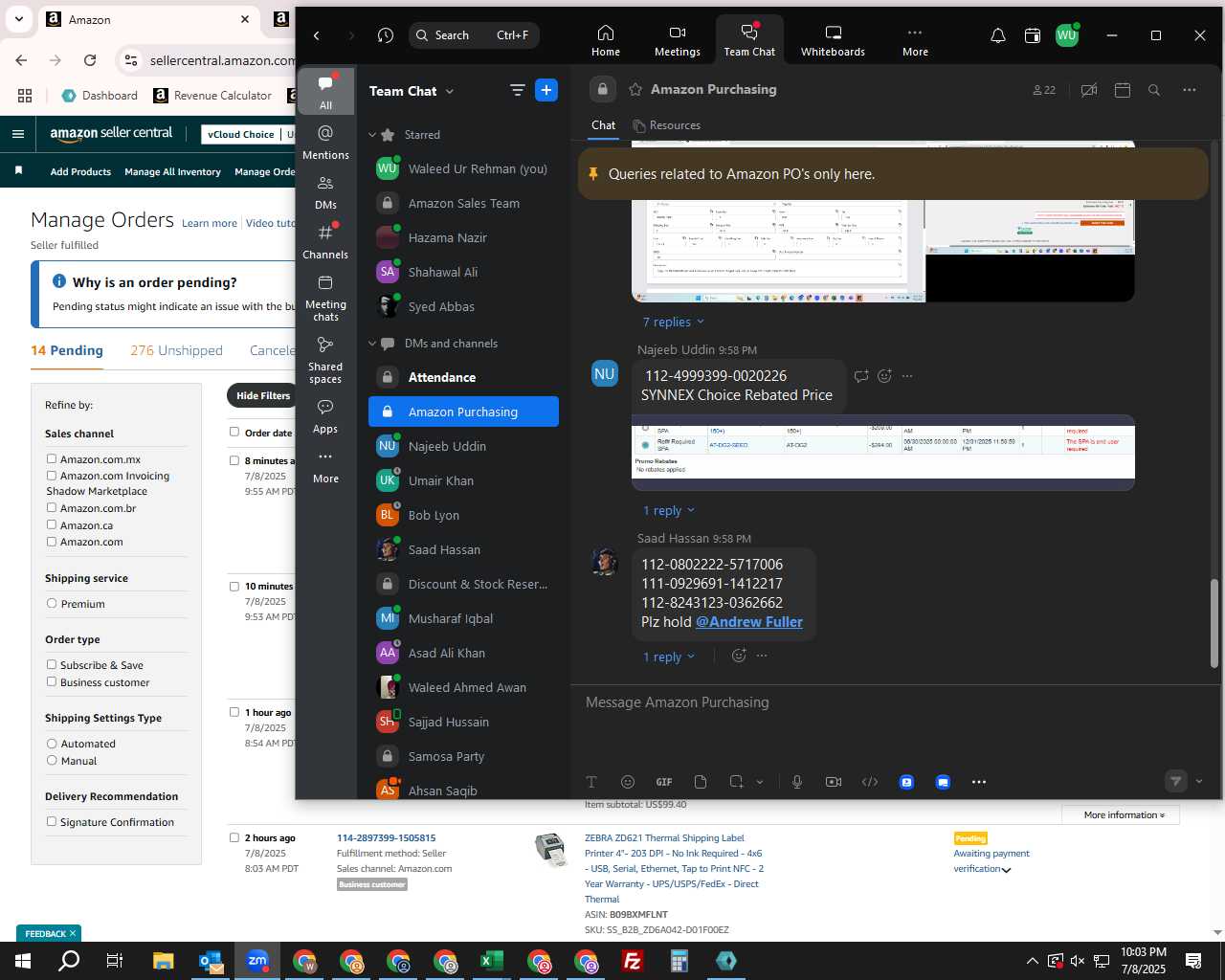Click the blue new chat plus button
Viewport: 1225px width, 980px height.
click(546, 90)
